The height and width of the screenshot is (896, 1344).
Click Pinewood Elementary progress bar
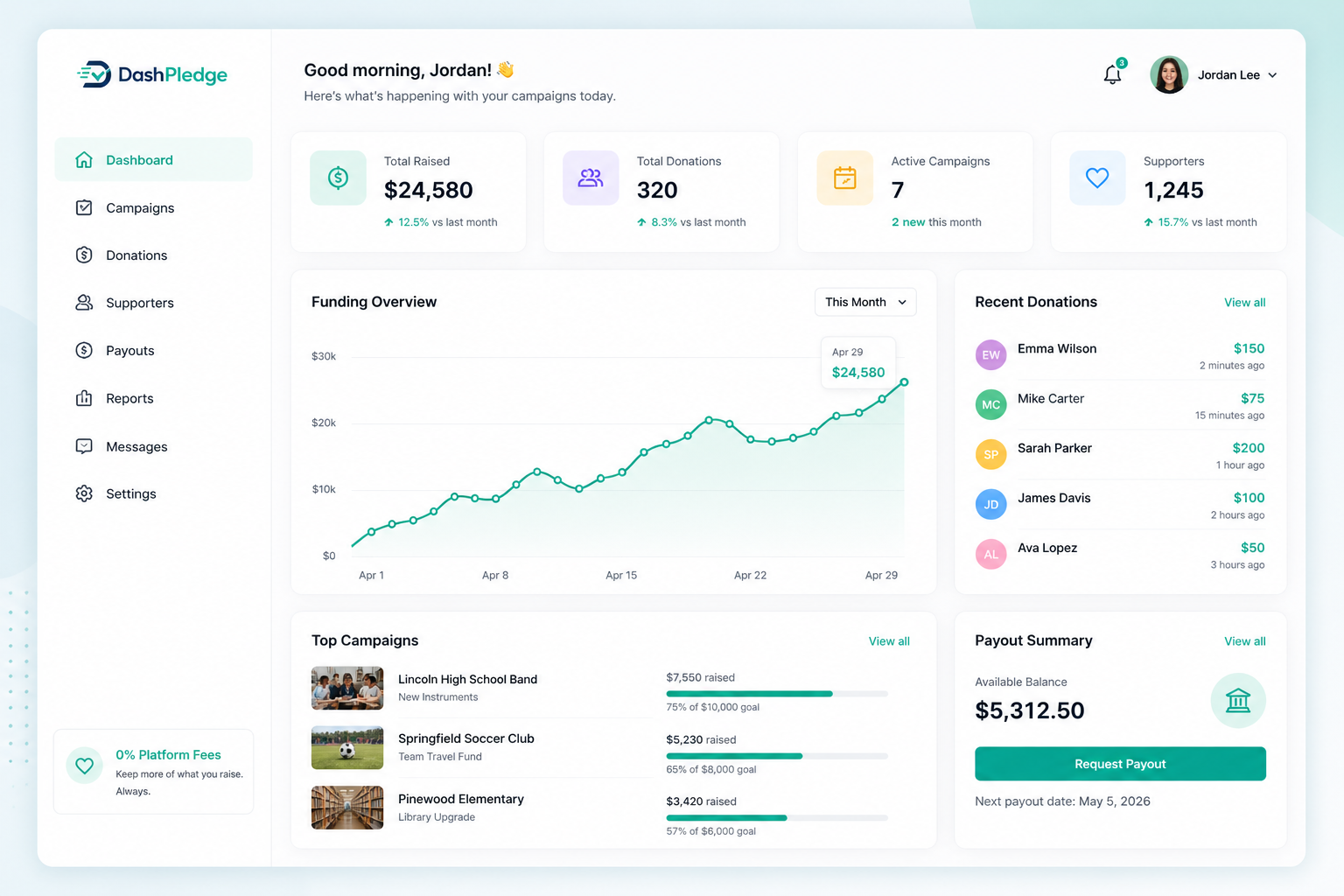coord(777,818)
